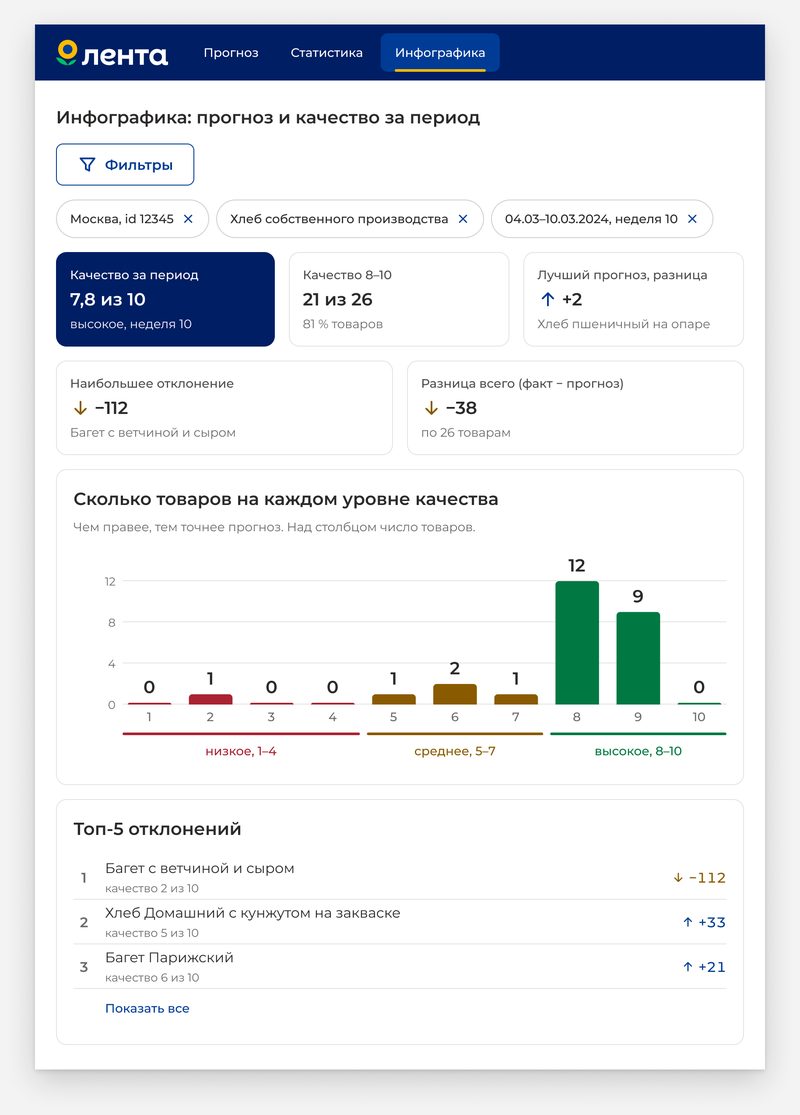Image resolution: width=800 pixels, height=1115 pixels.
Task: Open the Наибольшее отклонение card
Action: pyautogui.click(x=224, y=407)
